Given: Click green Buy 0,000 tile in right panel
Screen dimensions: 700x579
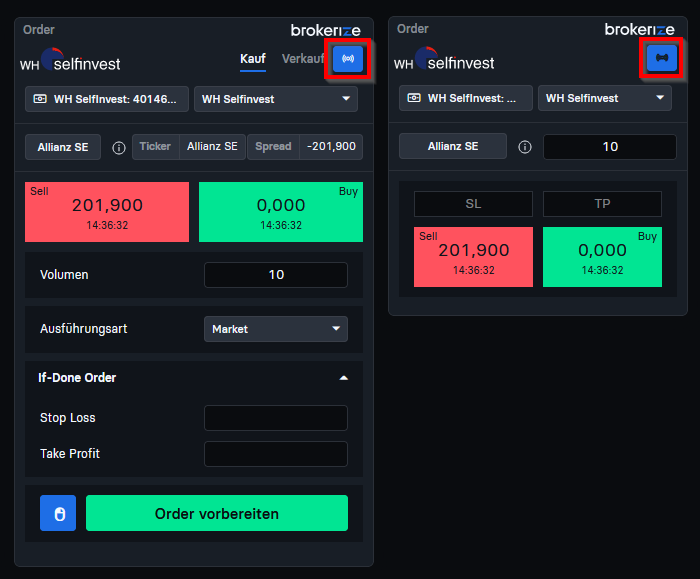Looking at the screenshot, I should [602, 257].
